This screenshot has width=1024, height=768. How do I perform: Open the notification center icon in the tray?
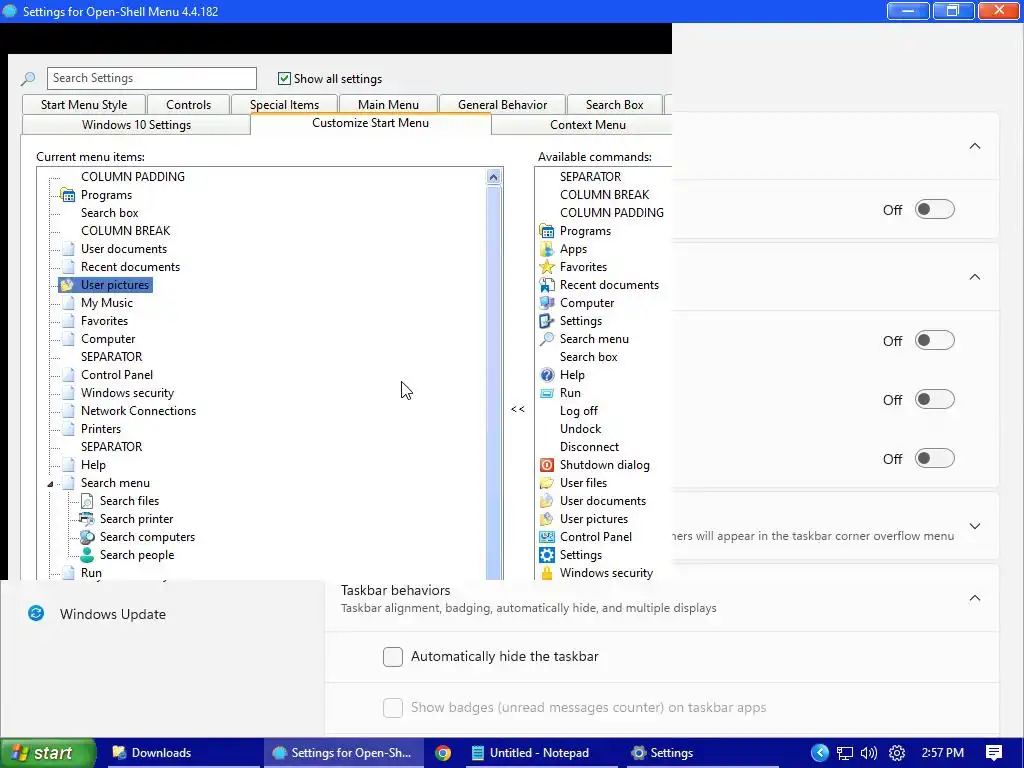coord(994,753)
